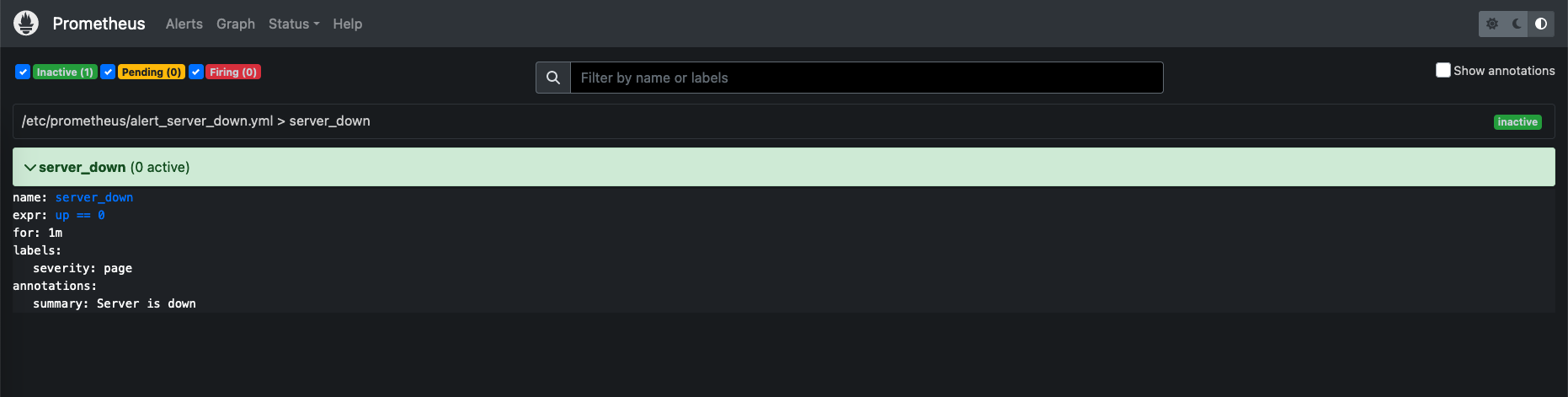Screen dimensions: 1568x397
Task: Open the Help menu item
Action: pyautogui.click(x=347, y=24)
